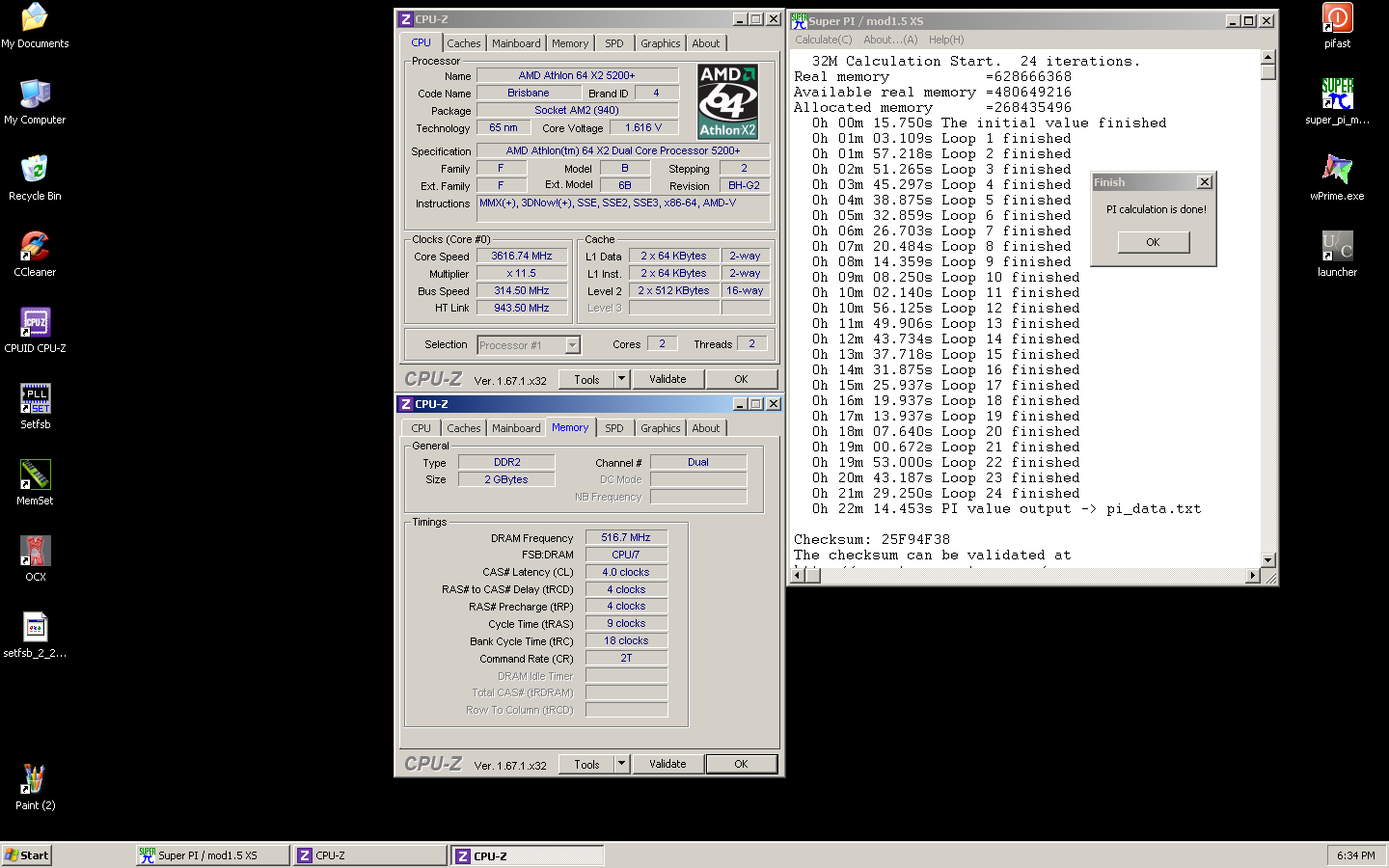Open My Computer desktop icon

pyautogui.click(x=35, y=102)
